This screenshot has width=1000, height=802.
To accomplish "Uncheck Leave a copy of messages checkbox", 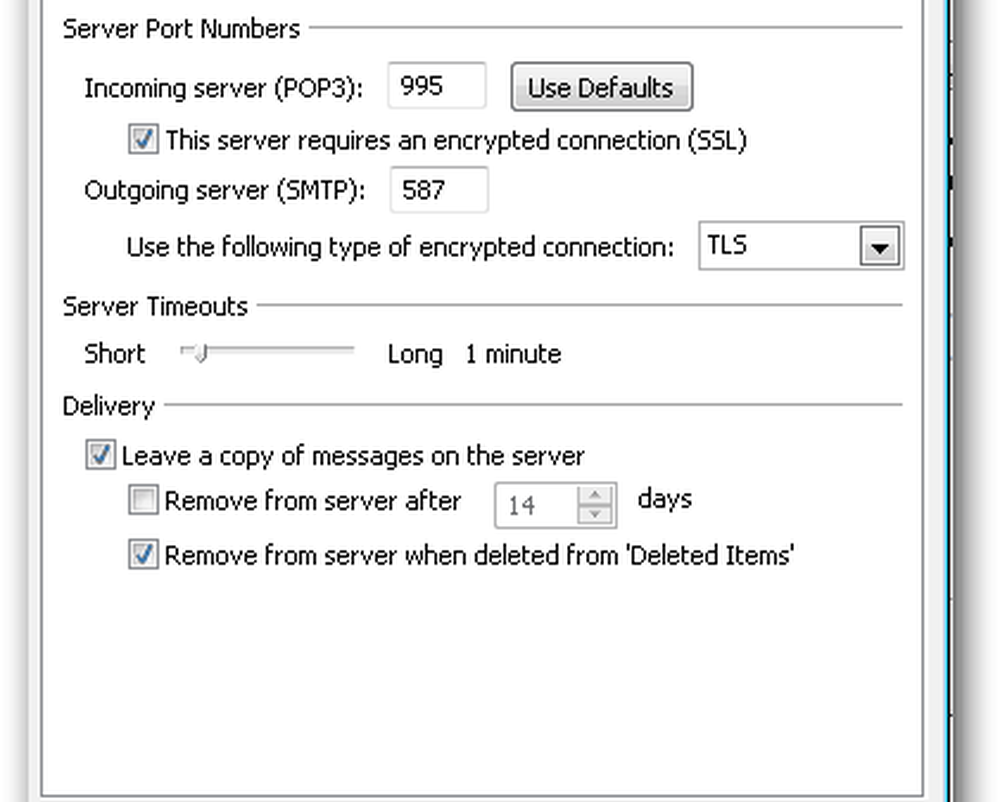I will (x=100, y=456).
